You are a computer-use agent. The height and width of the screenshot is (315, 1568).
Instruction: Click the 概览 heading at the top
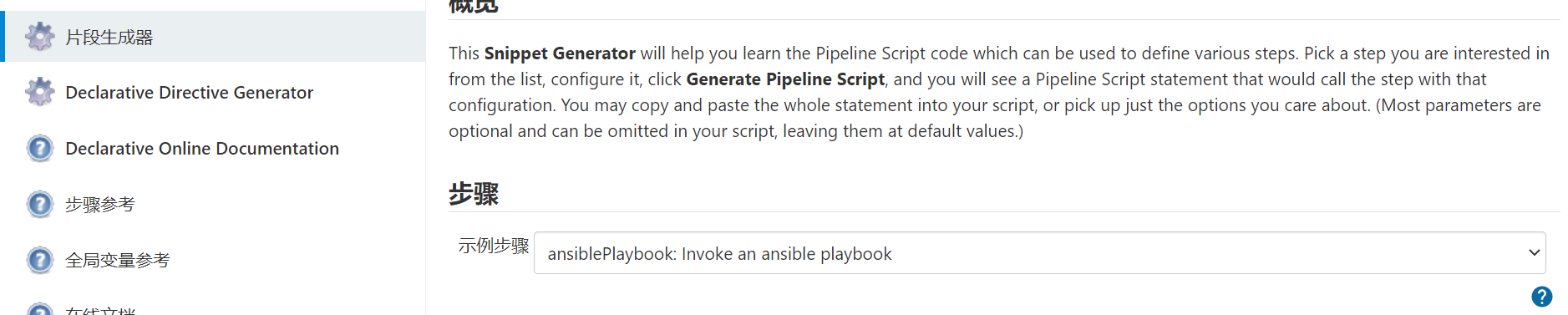tap(474, 6)
